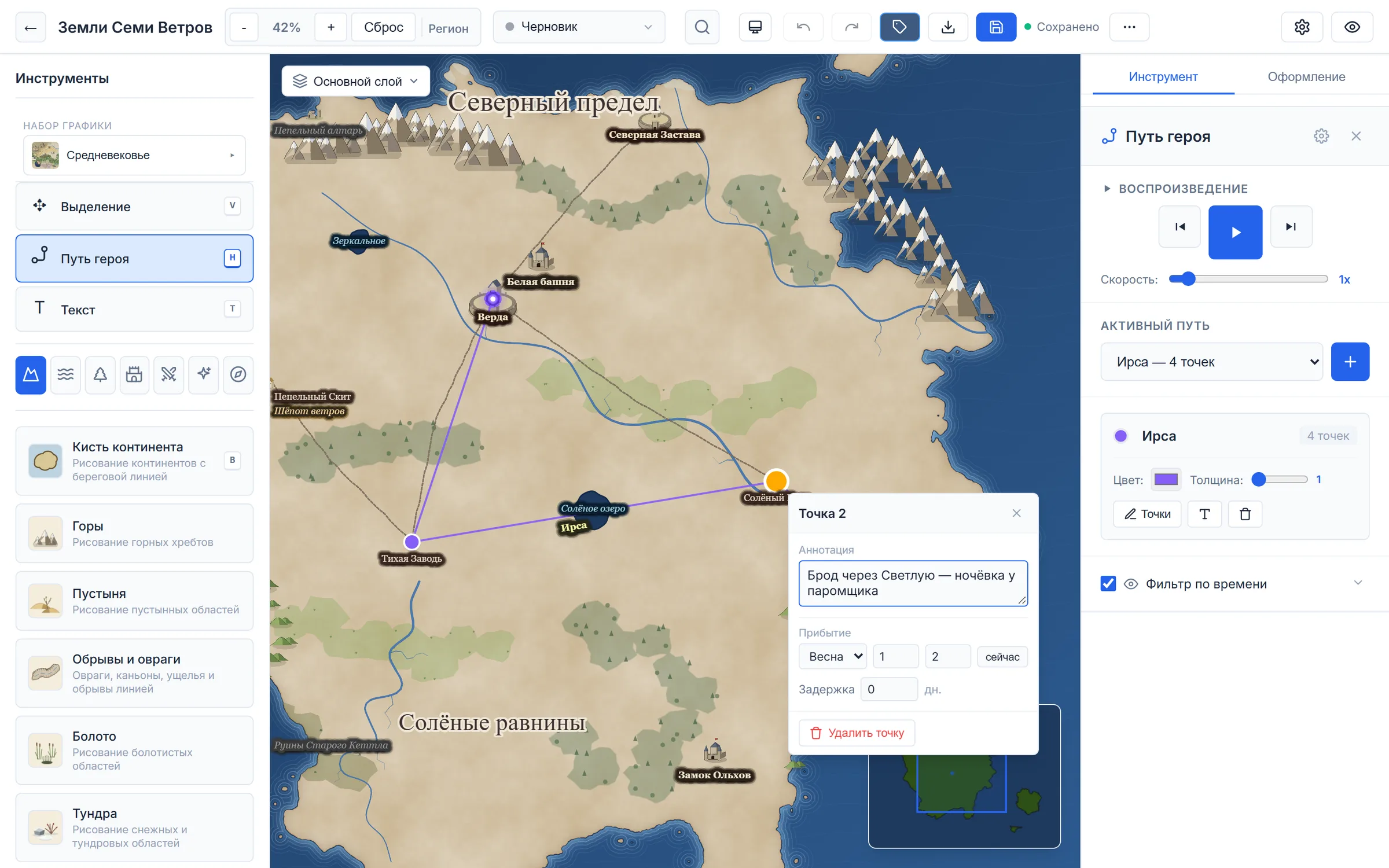
Task: Click the download export icon
Action: point(947,27)
